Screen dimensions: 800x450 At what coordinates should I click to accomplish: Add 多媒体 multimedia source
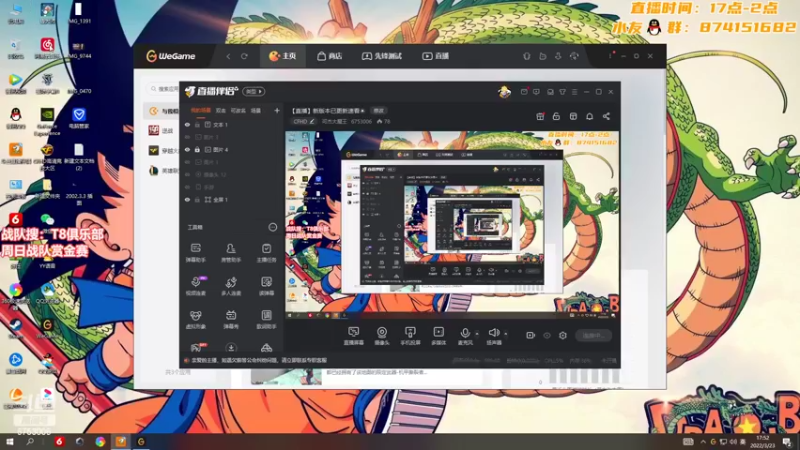(x=438, y=336)
